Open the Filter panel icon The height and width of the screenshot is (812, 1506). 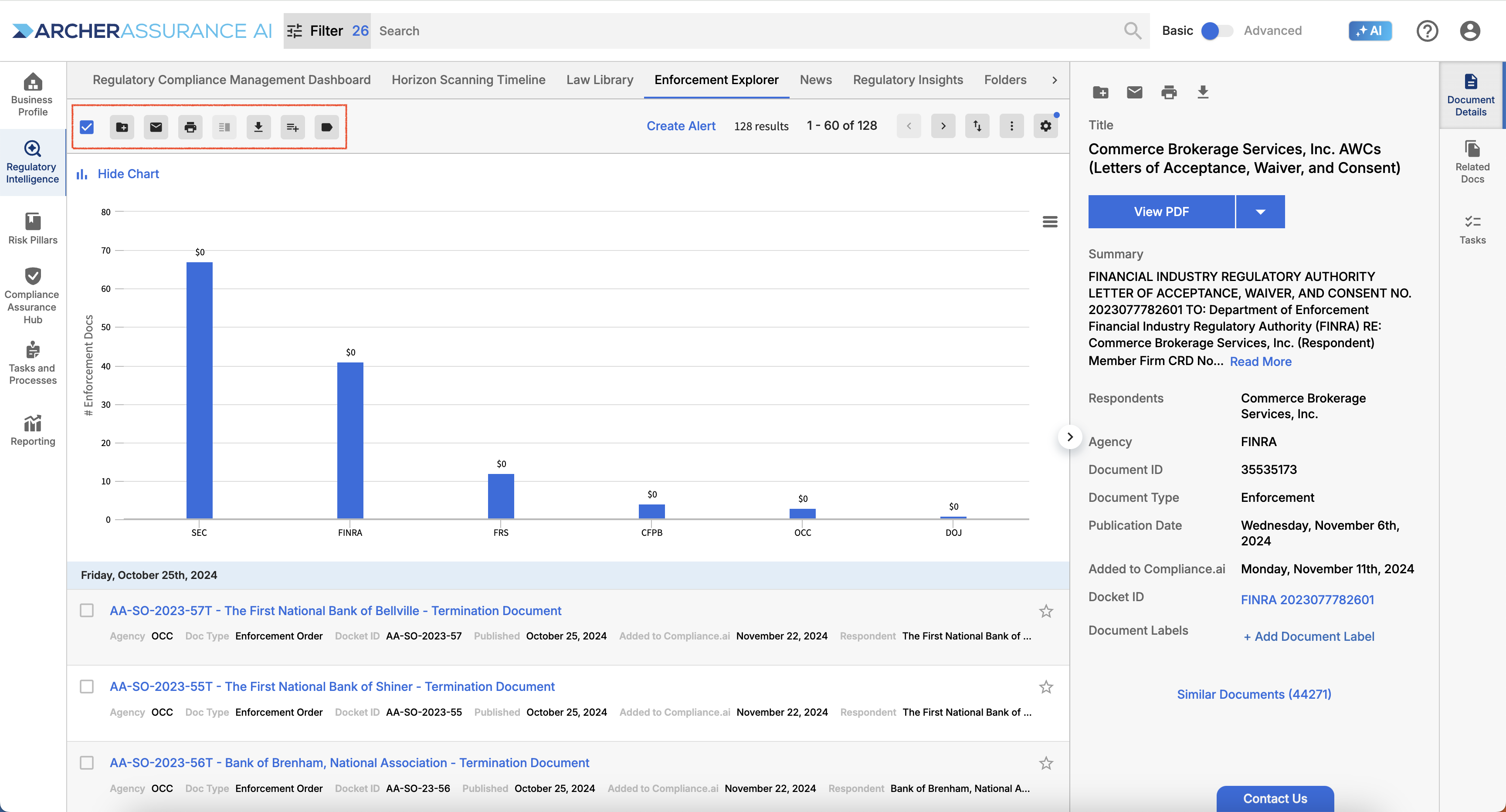[x=295, y=31]
